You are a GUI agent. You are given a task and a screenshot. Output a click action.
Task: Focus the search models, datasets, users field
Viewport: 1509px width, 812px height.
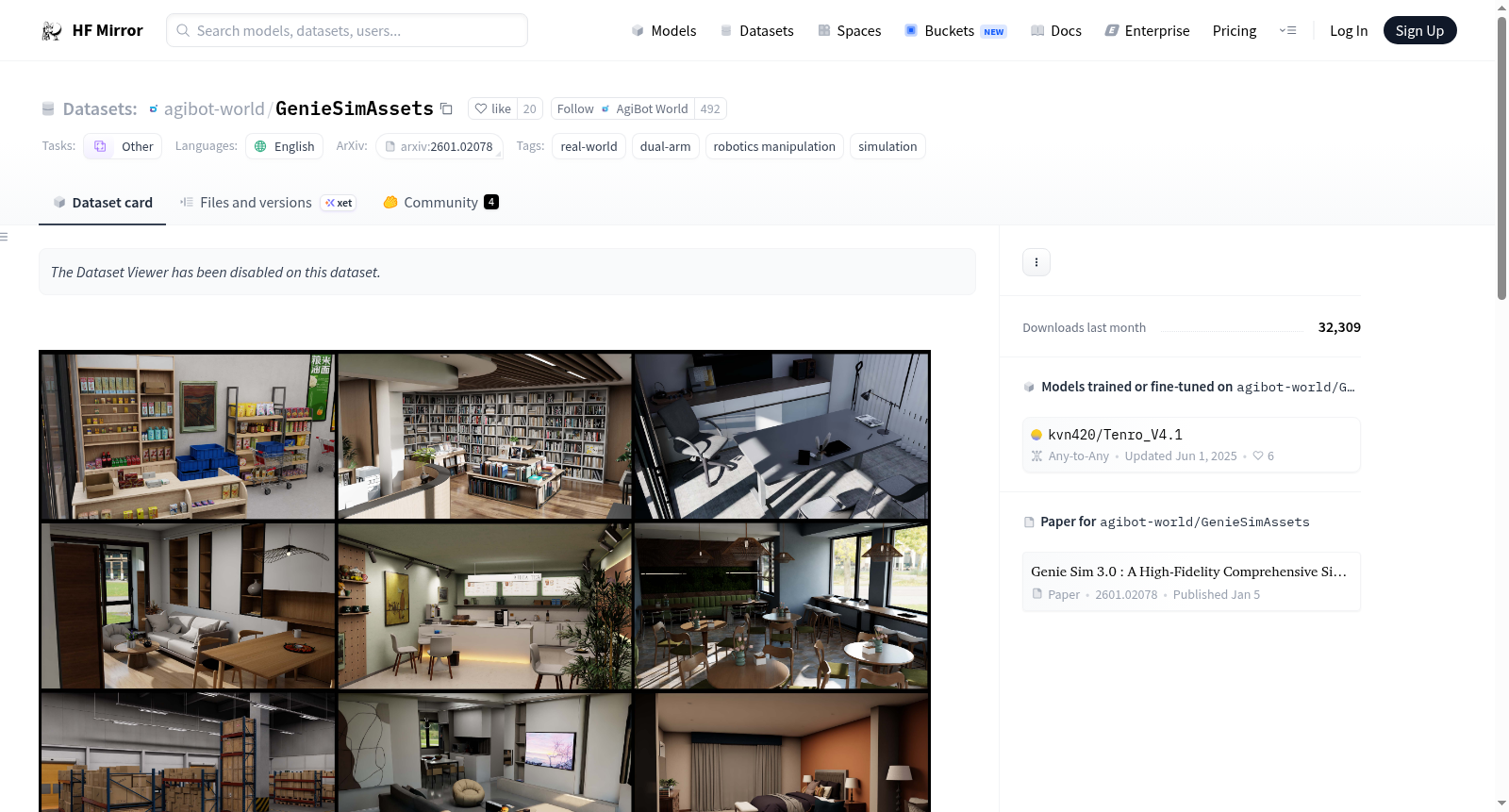click(347, 30)
